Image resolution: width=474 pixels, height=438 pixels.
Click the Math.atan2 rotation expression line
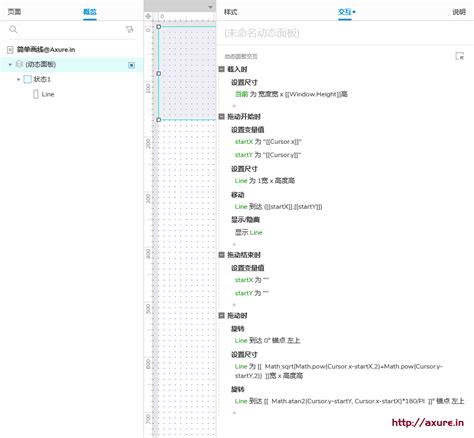pyautogui.click(x=349, y=401)
